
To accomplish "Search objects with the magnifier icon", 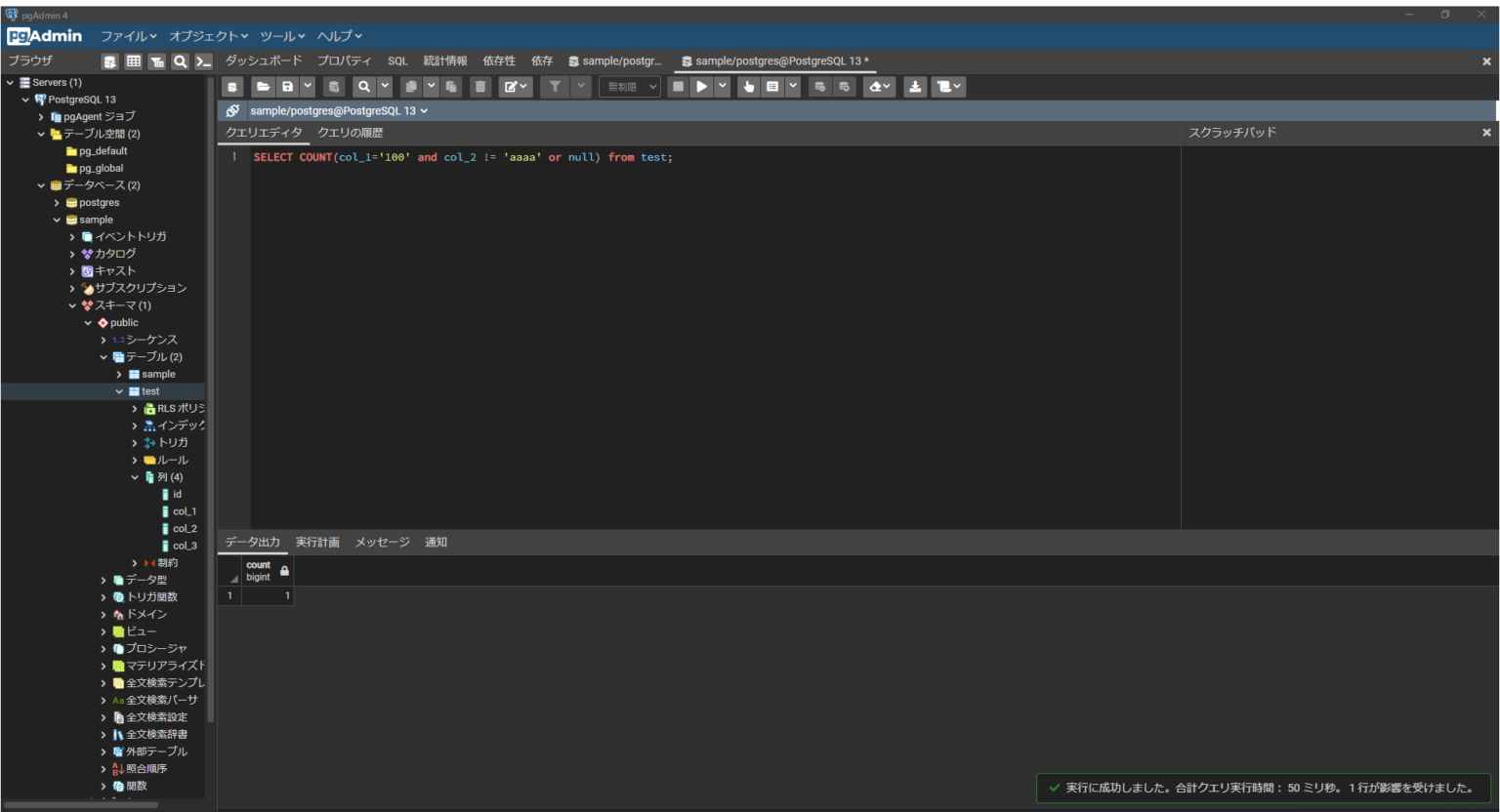I will click(x=181, y=61).
